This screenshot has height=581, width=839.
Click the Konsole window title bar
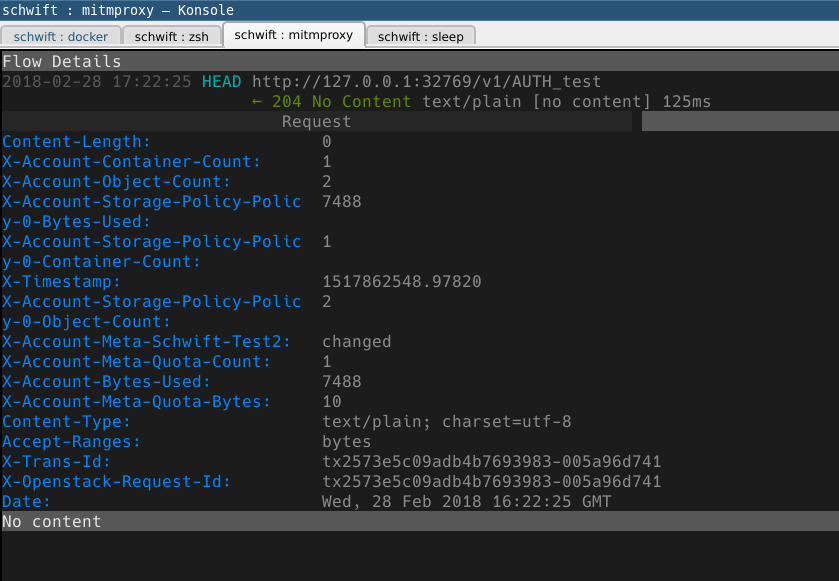[x=420, y=10]
